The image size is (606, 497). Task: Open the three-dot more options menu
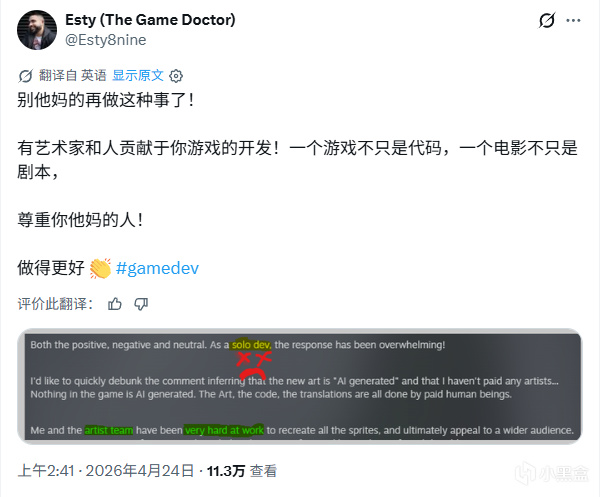(573, 20)
